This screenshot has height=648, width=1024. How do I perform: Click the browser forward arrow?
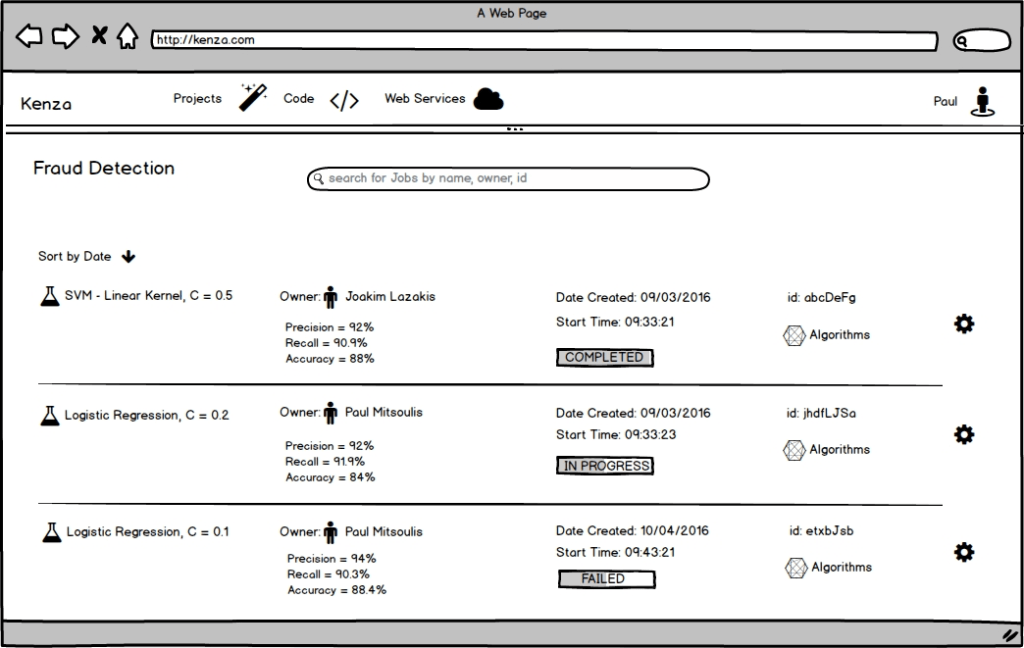coord(65,38)
